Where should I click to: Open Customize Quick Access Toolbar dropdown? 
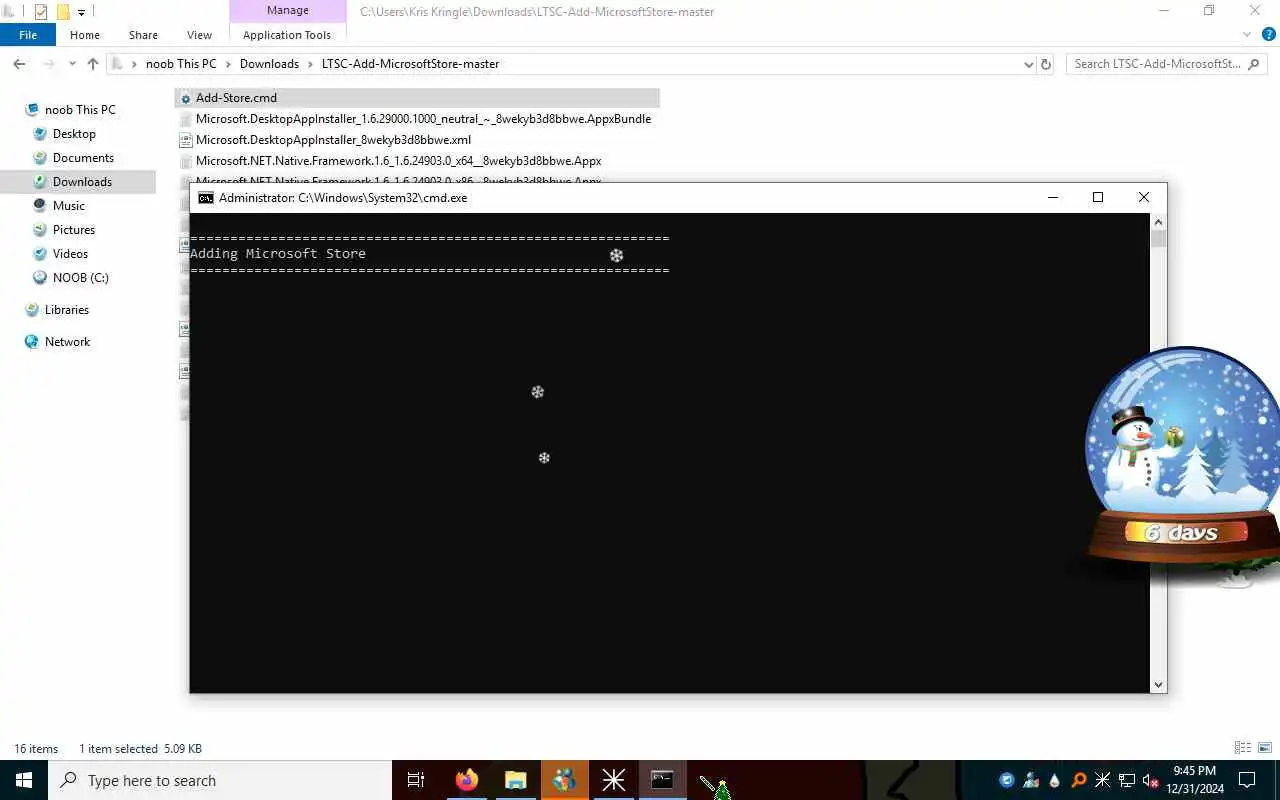81,12
